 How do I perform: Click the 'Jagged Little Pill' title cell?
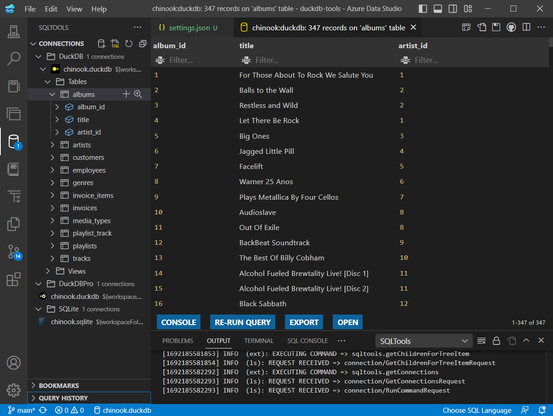(267, 151)
